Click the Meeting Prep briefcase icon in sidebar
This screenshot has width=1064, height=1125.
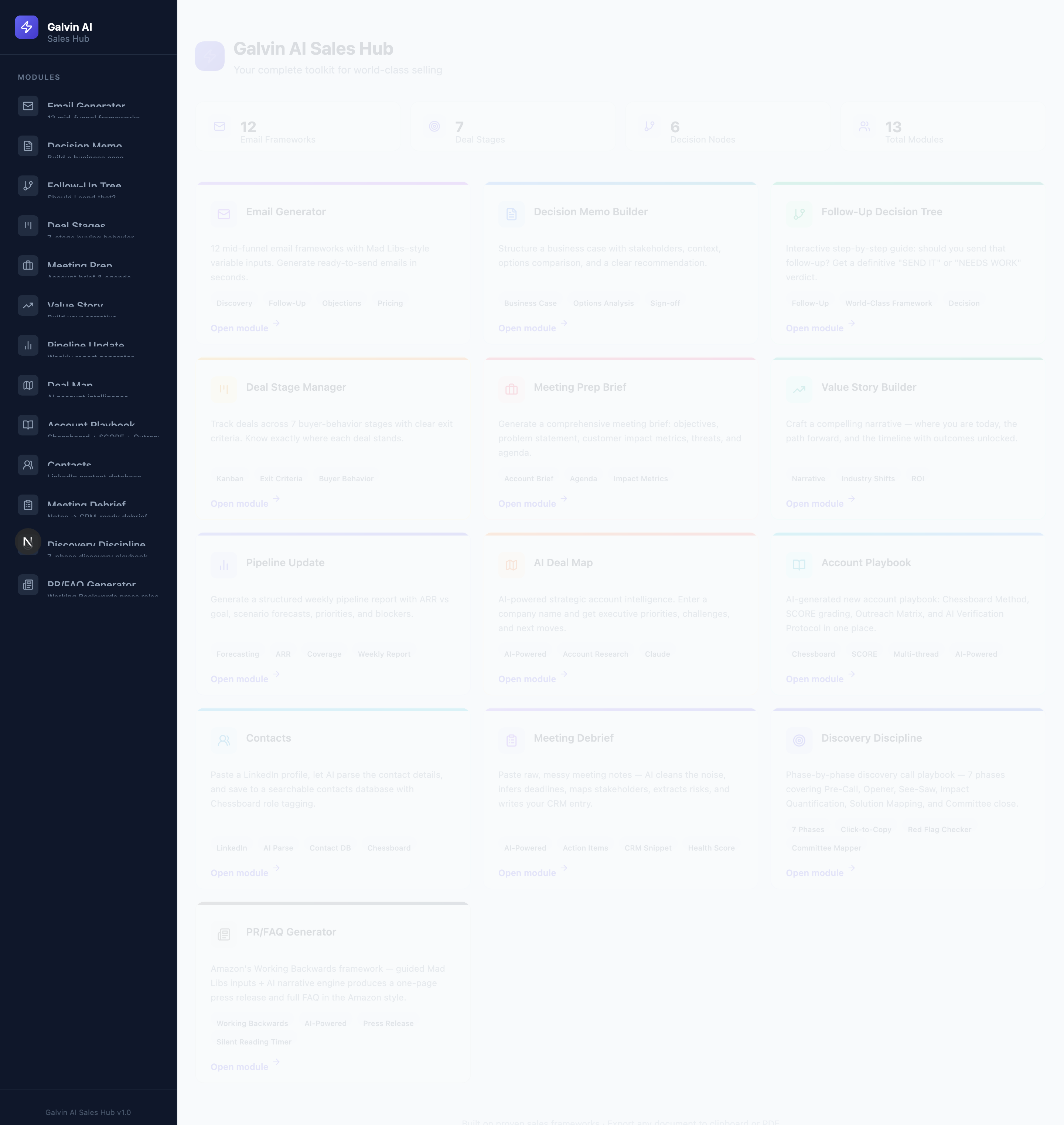pos(28,266)
